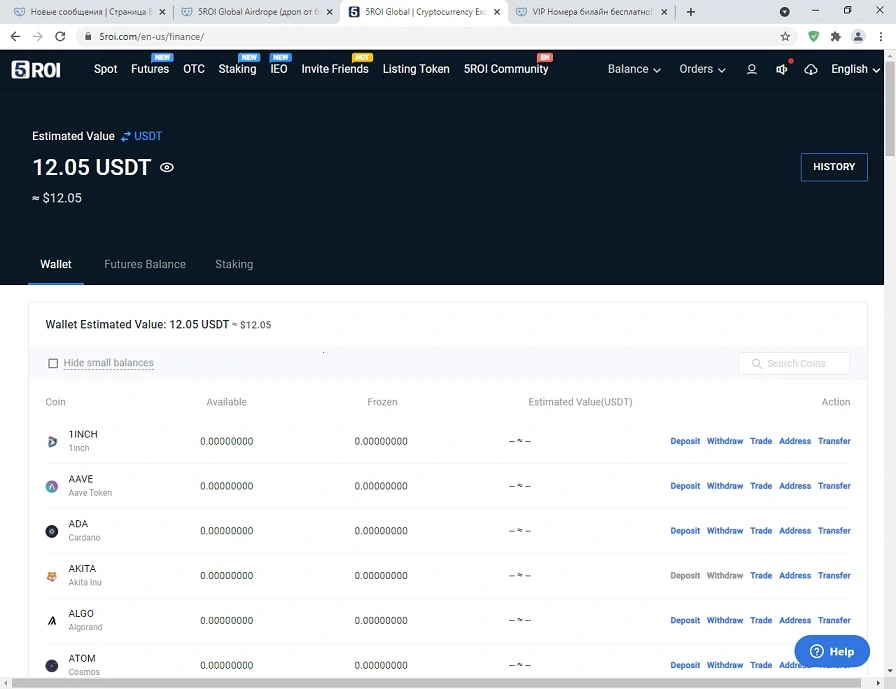Click the cloud download app icon

coord(810,69)
